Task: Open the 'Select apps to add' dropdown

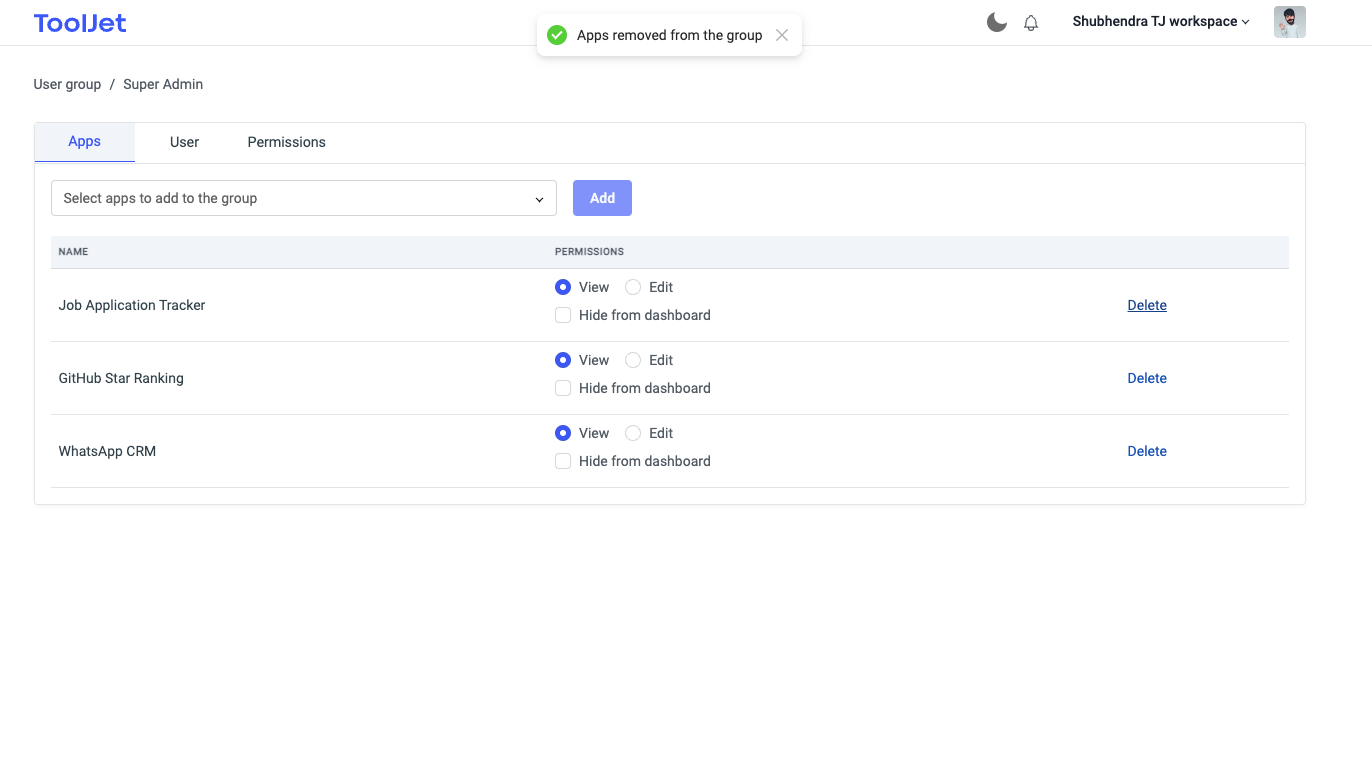Action: tap(303, 198)
